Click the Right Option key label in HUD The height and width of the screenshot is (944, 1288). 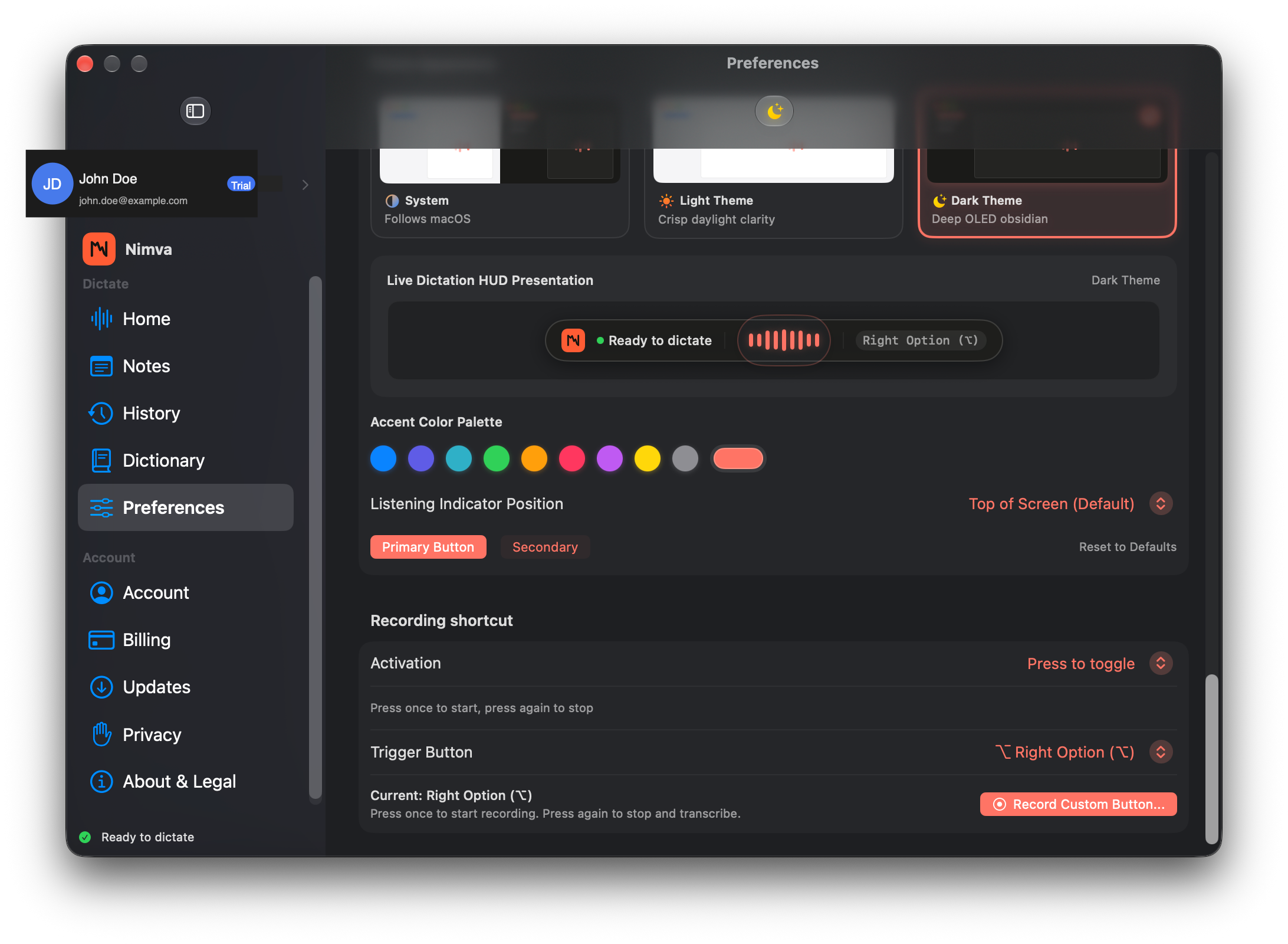(920, 340)
